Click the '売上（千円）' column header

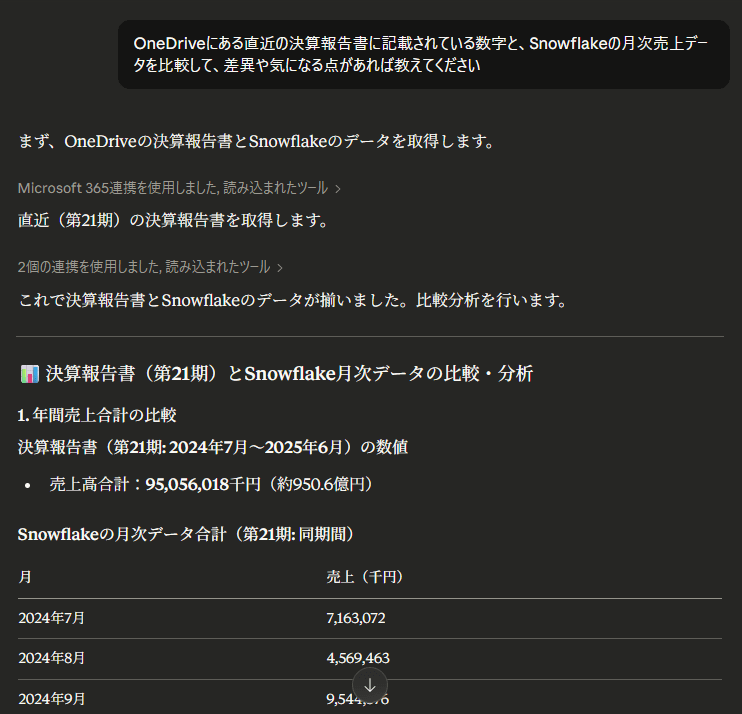pos(364,577)
